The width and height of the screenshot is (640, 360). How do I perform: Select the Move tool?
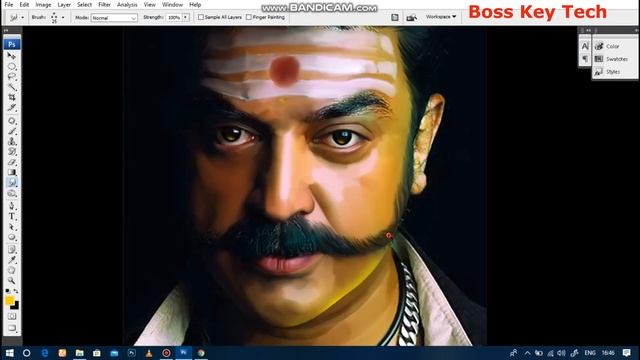tap(12, 56)
